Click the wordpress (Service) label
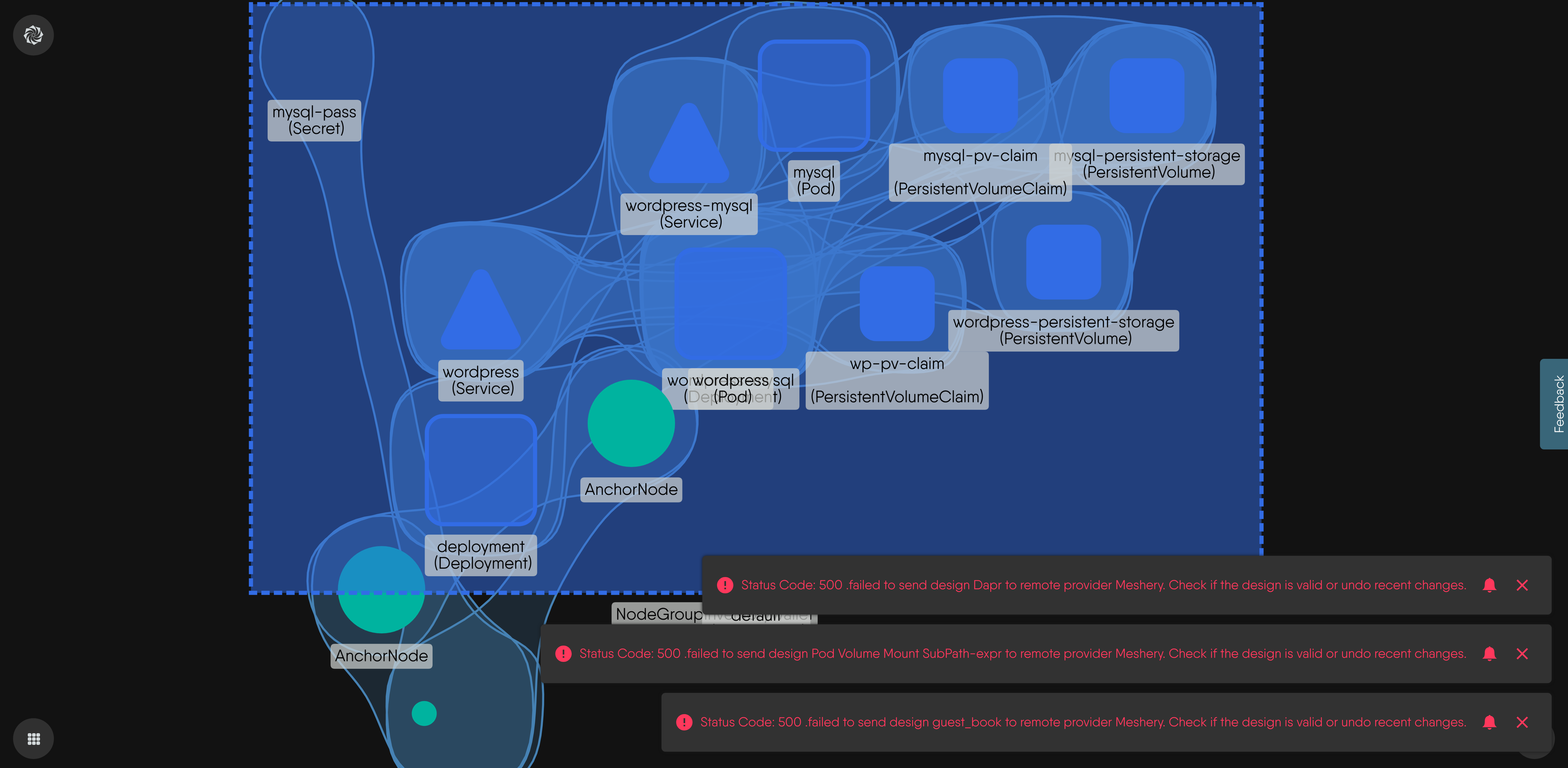The height and width of the screenshot is (768, 1568). [481, 380]
